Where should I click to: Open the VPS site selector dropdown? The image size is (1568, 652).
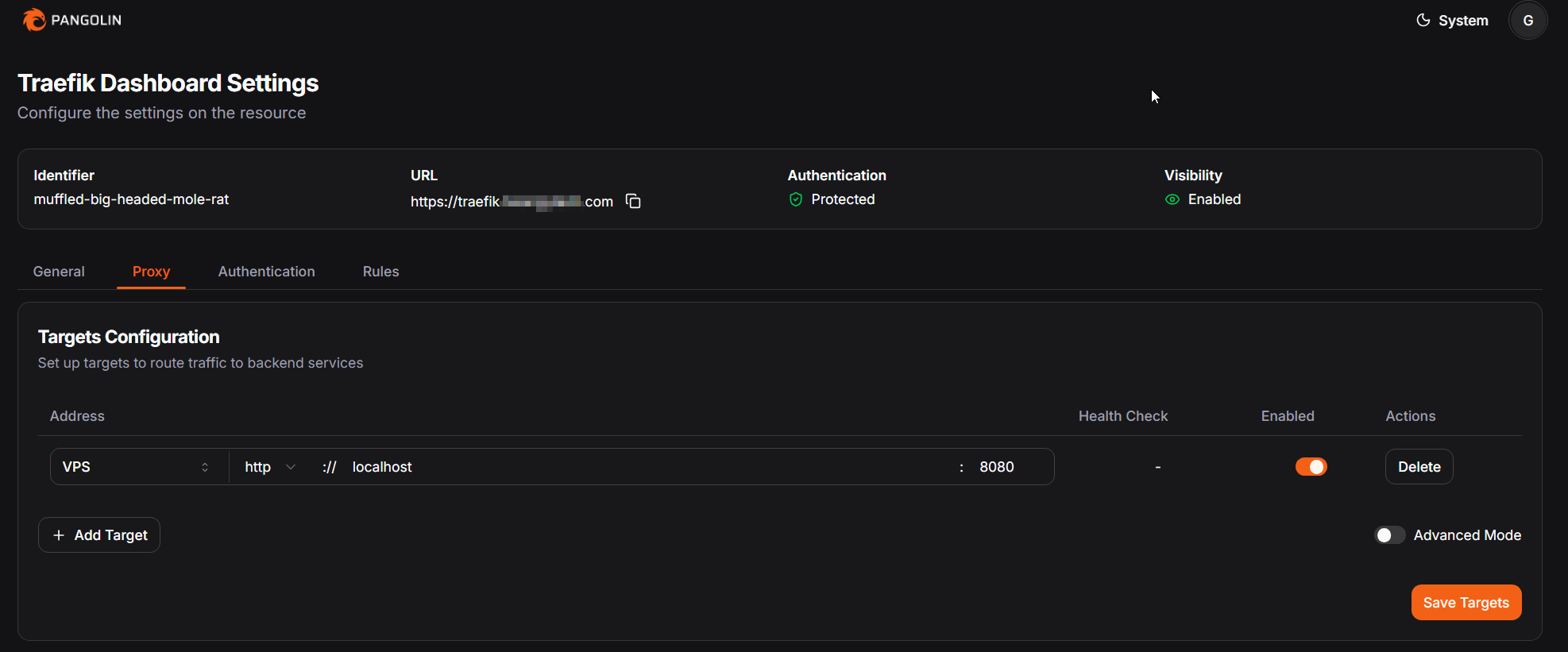[136, 467]
